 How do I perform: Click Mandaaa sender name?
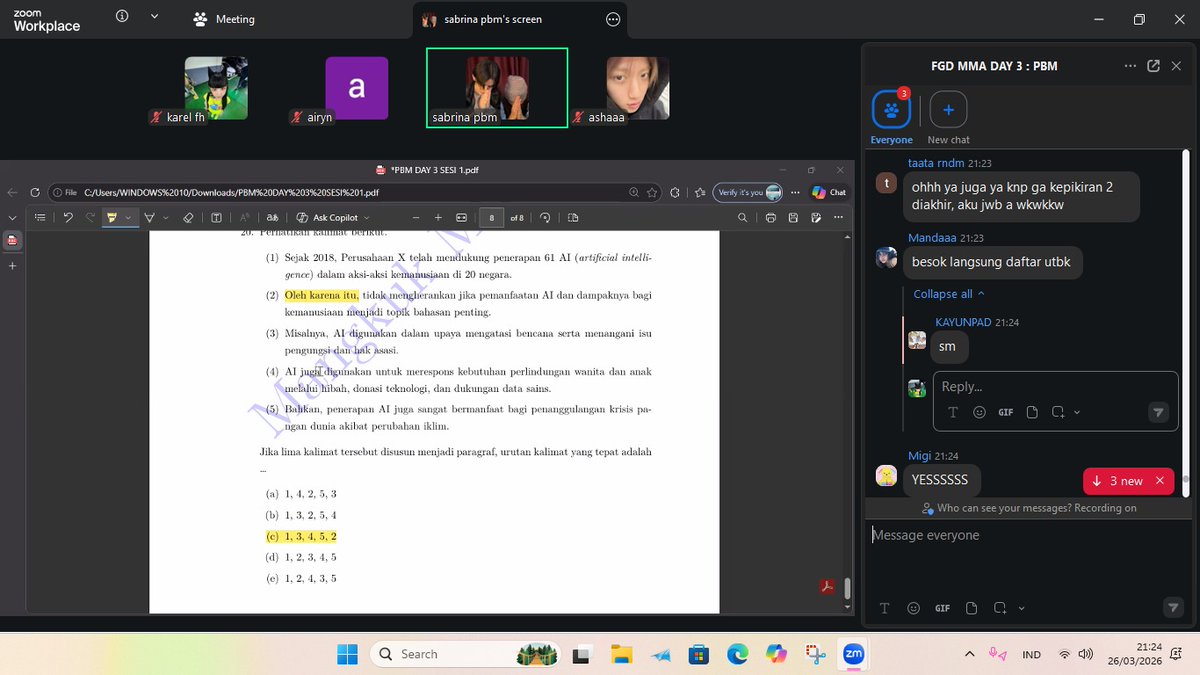(931, 238)
